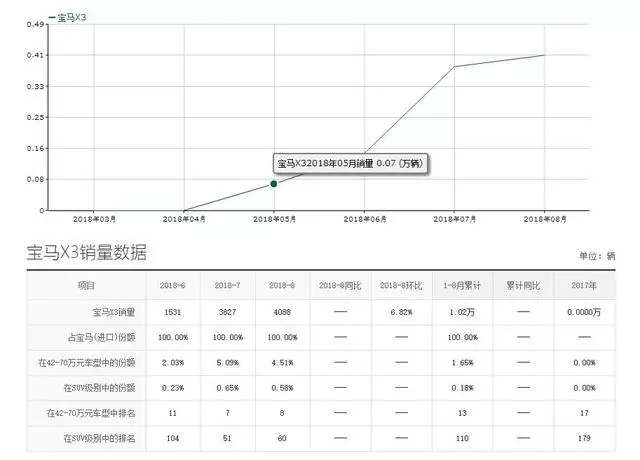
Task: Click the 4088 sales cell
Action: 282,312
